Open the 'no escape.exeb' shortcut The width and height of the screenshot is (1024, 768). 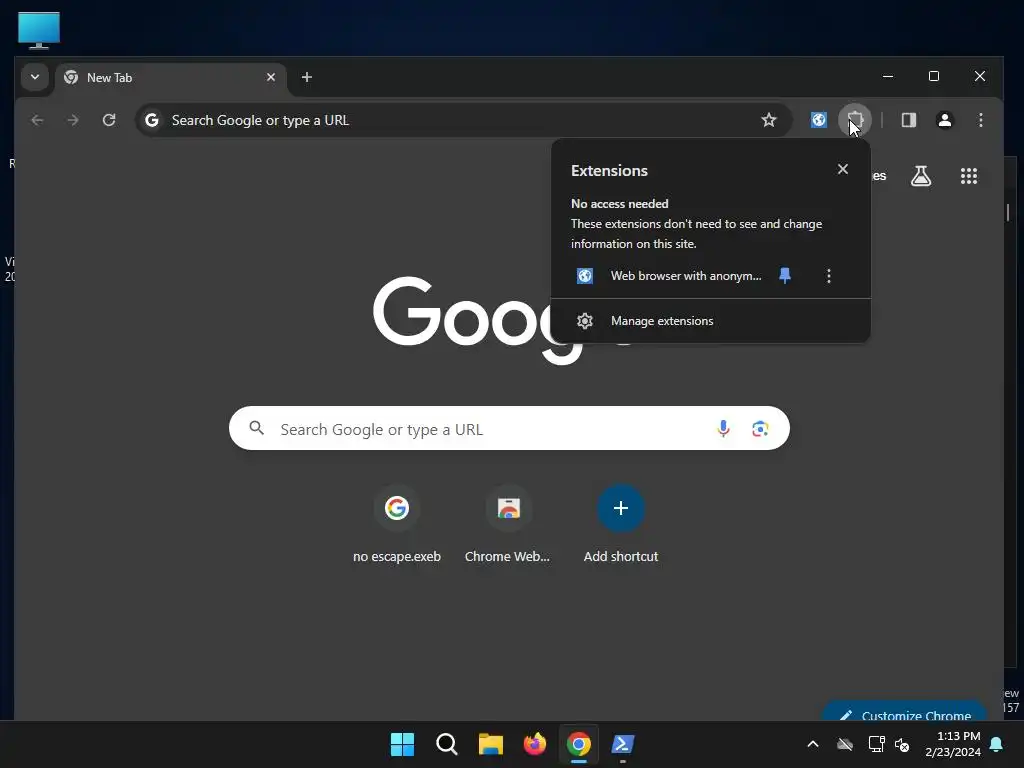pyautogui.click(x=396, y=524)
